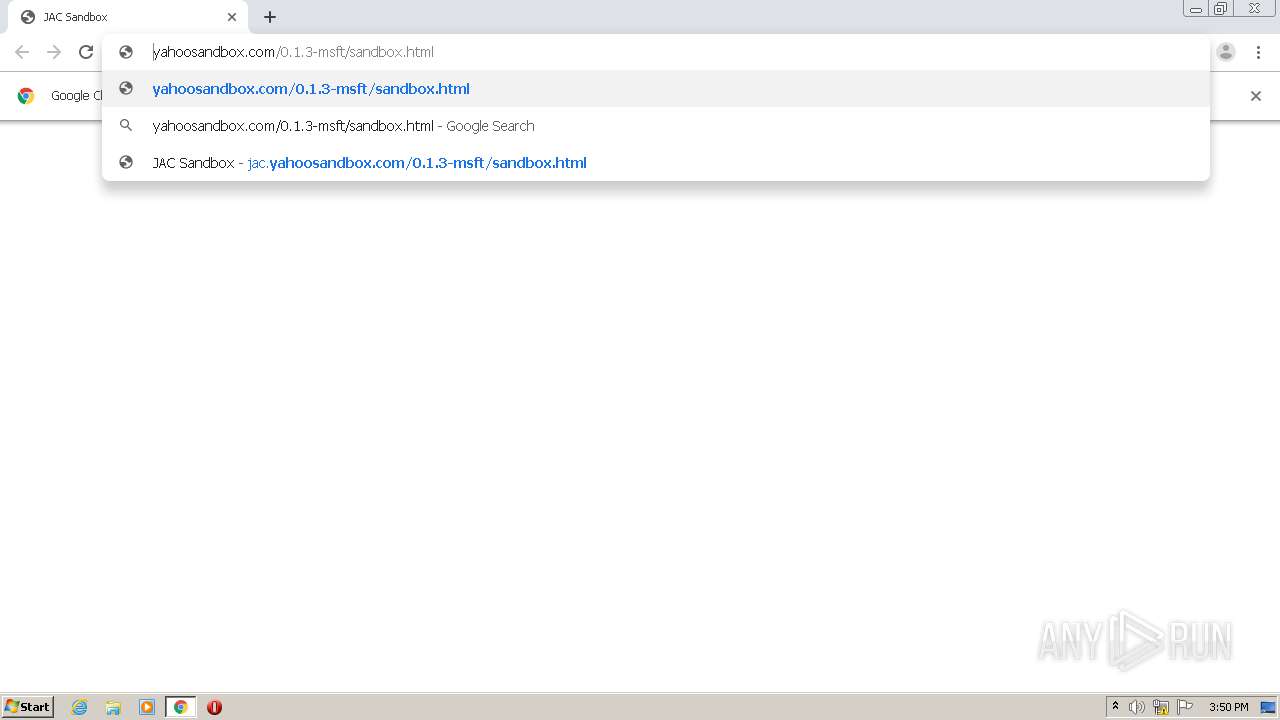Choose the yahoosandbox.com/0.1.3-msft/sandbox.html suggestion

click(656, 89)
